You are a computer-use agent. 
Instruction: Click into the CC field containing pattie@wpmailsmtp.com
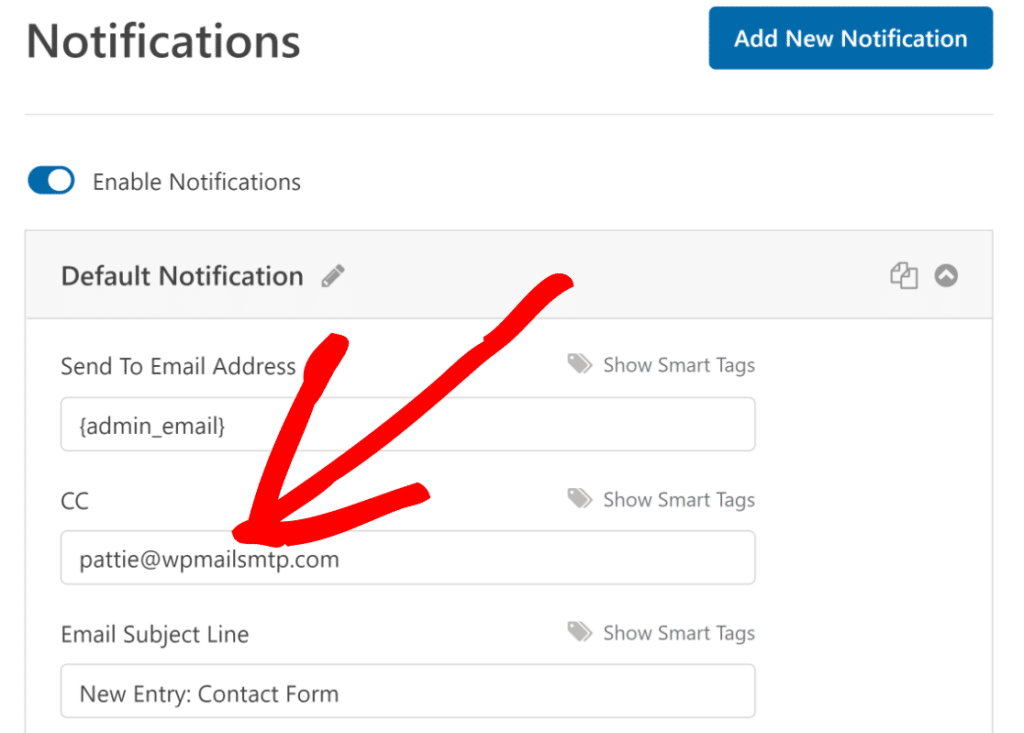[x=500, y=558]
